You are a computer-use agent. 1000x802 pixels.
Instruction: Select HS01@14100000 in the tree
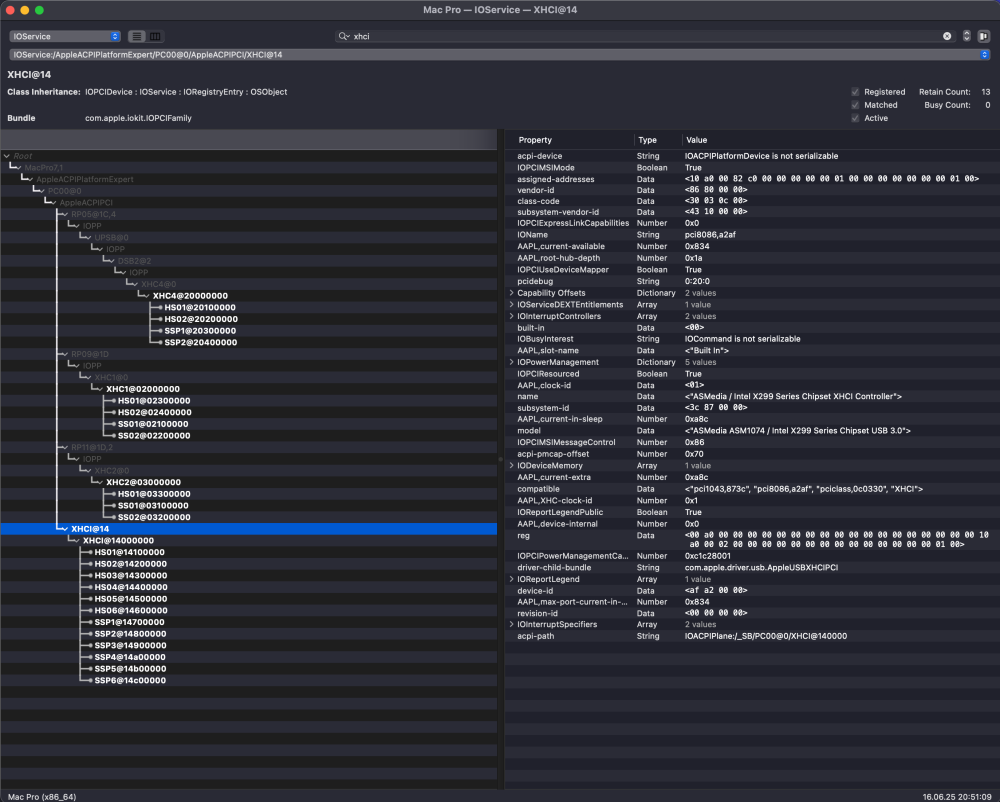click(x=129, y=552)
